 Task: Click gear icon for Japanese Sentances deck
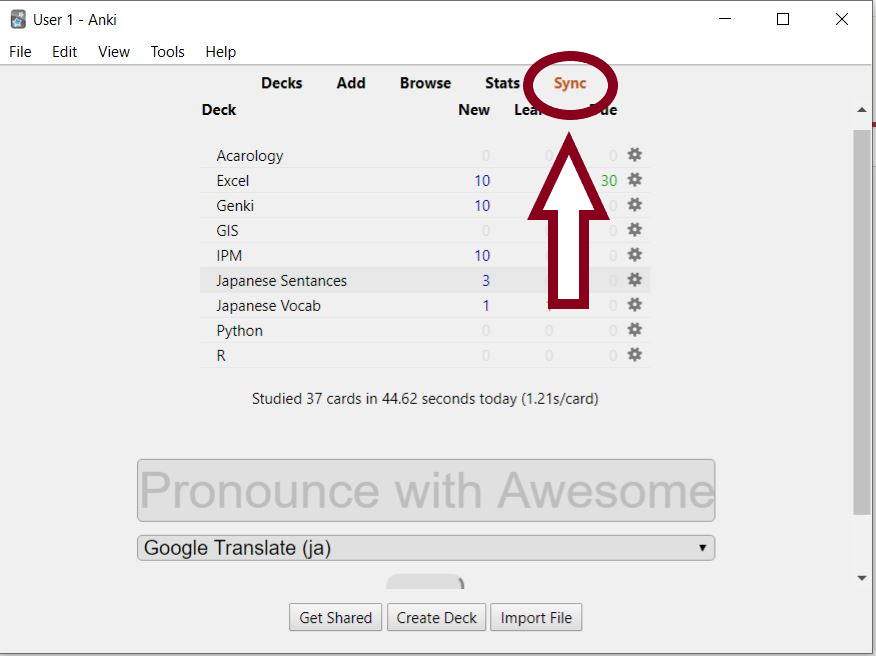click(634, 280)
